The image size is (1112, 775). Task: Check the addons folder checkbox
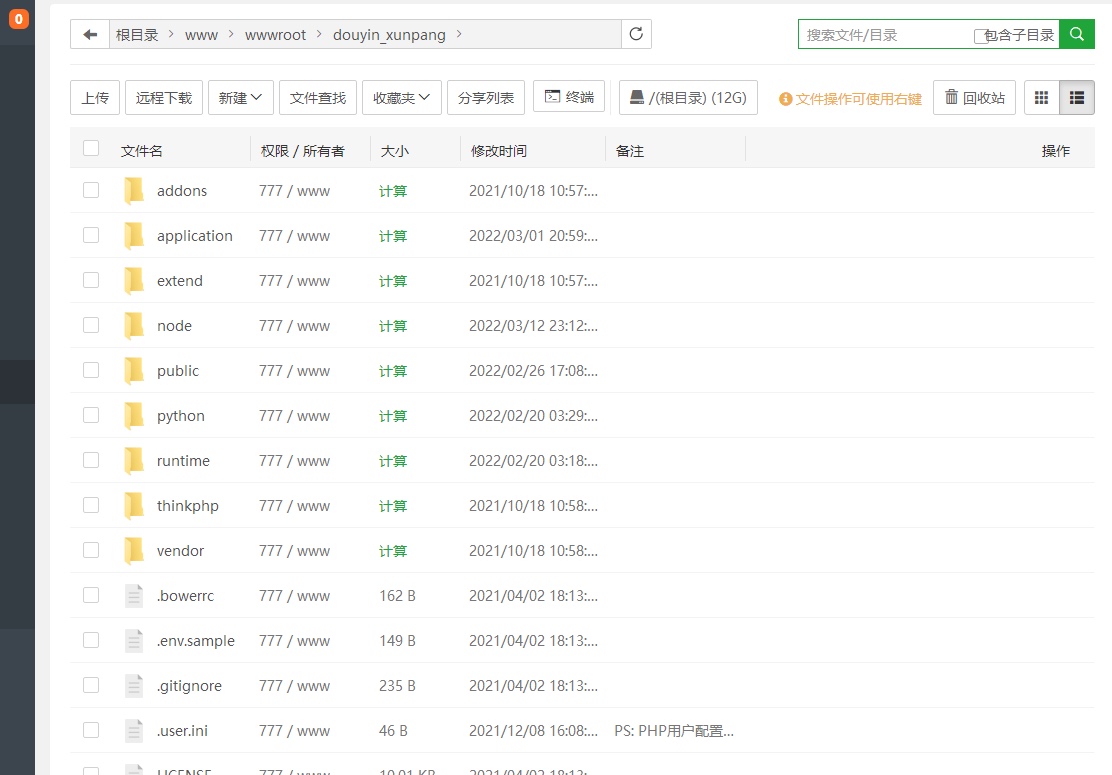coord(91,190)
